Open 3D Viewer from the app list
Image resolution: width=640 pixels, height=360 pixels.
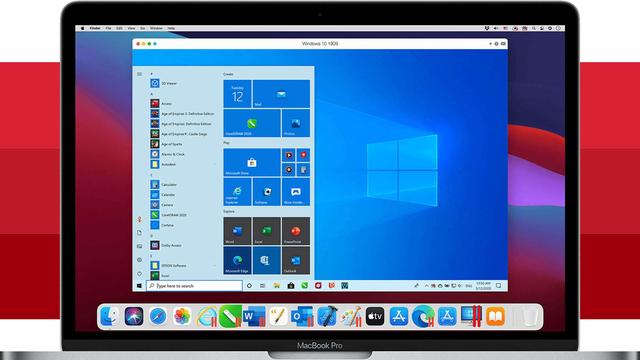163,83
